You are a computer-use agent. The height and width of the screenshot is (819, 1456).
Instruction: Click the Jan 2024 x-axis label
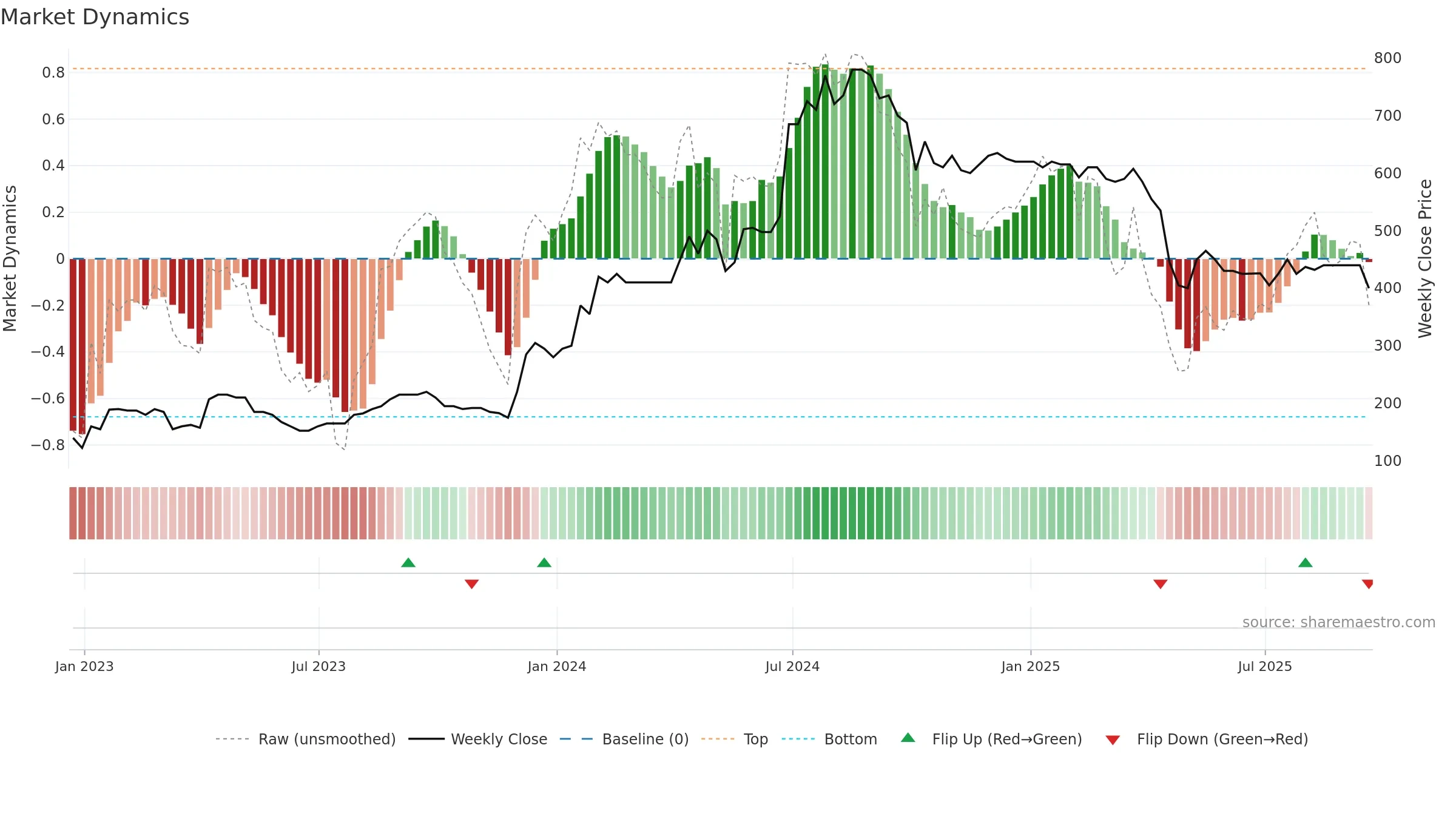coord(557,666)
